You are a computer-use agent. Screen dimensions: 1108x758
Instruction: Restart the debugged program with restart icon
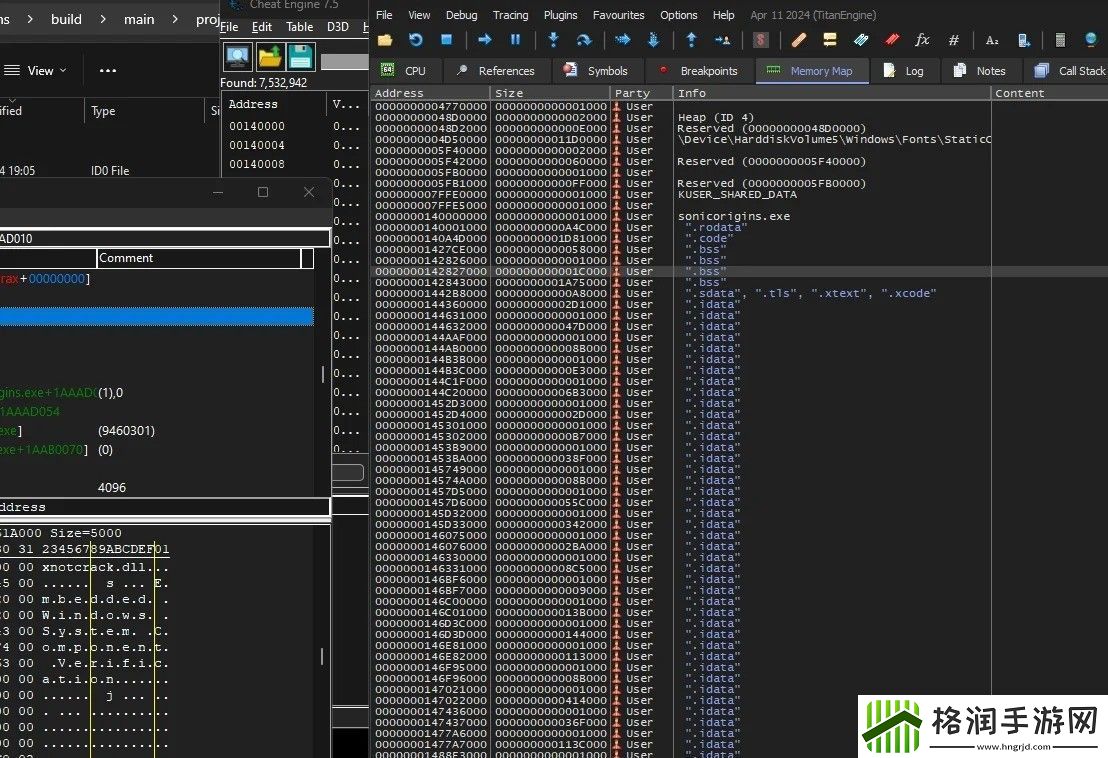(x=416, y=40)
